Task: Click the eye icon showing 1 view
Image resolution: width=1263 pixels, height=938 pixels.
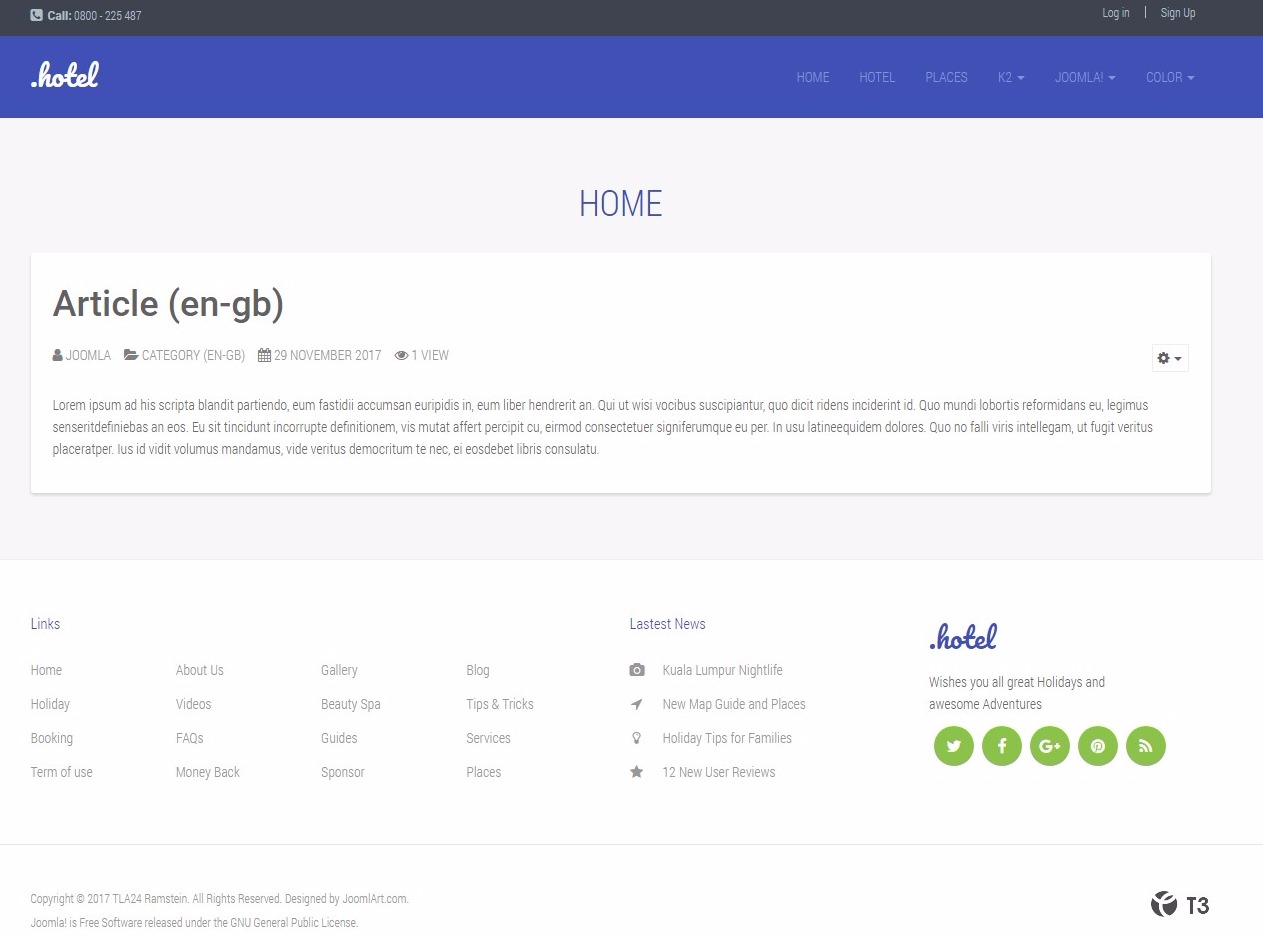Action: [400, 355]
